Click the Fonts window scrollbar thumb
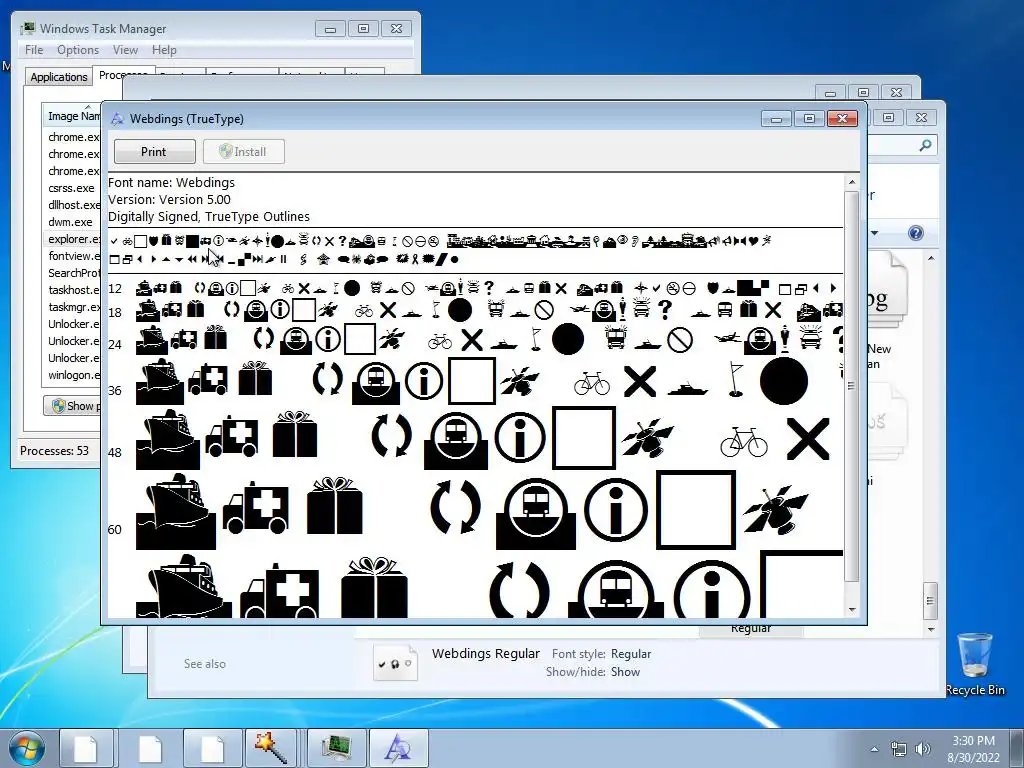The width and height of the screenshot is (1024, 768). click(931, 600)
